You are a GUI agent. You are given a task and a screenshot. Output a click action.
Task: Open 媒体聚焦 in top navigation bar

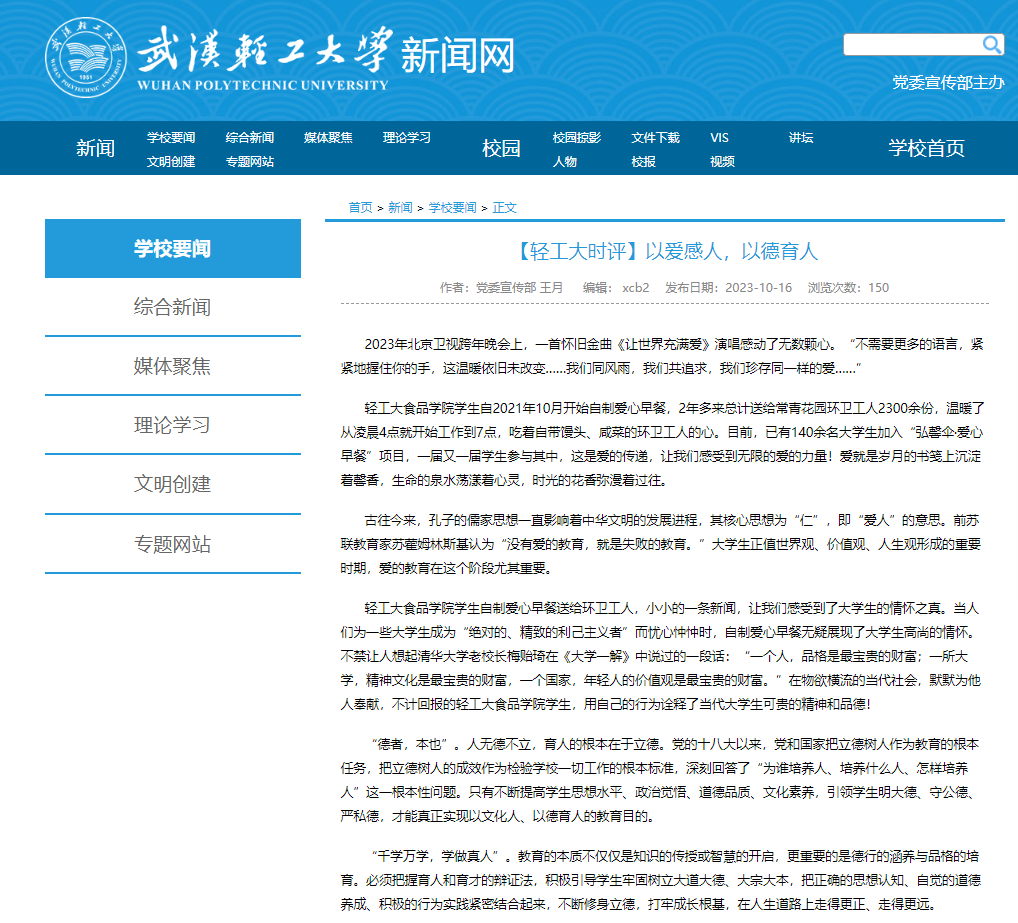click(x=329, y=138)
